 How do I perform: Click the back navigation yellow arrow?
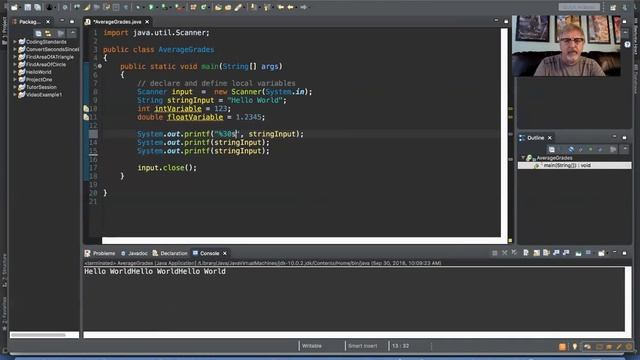pyautogui.click(x=290, y=7)
